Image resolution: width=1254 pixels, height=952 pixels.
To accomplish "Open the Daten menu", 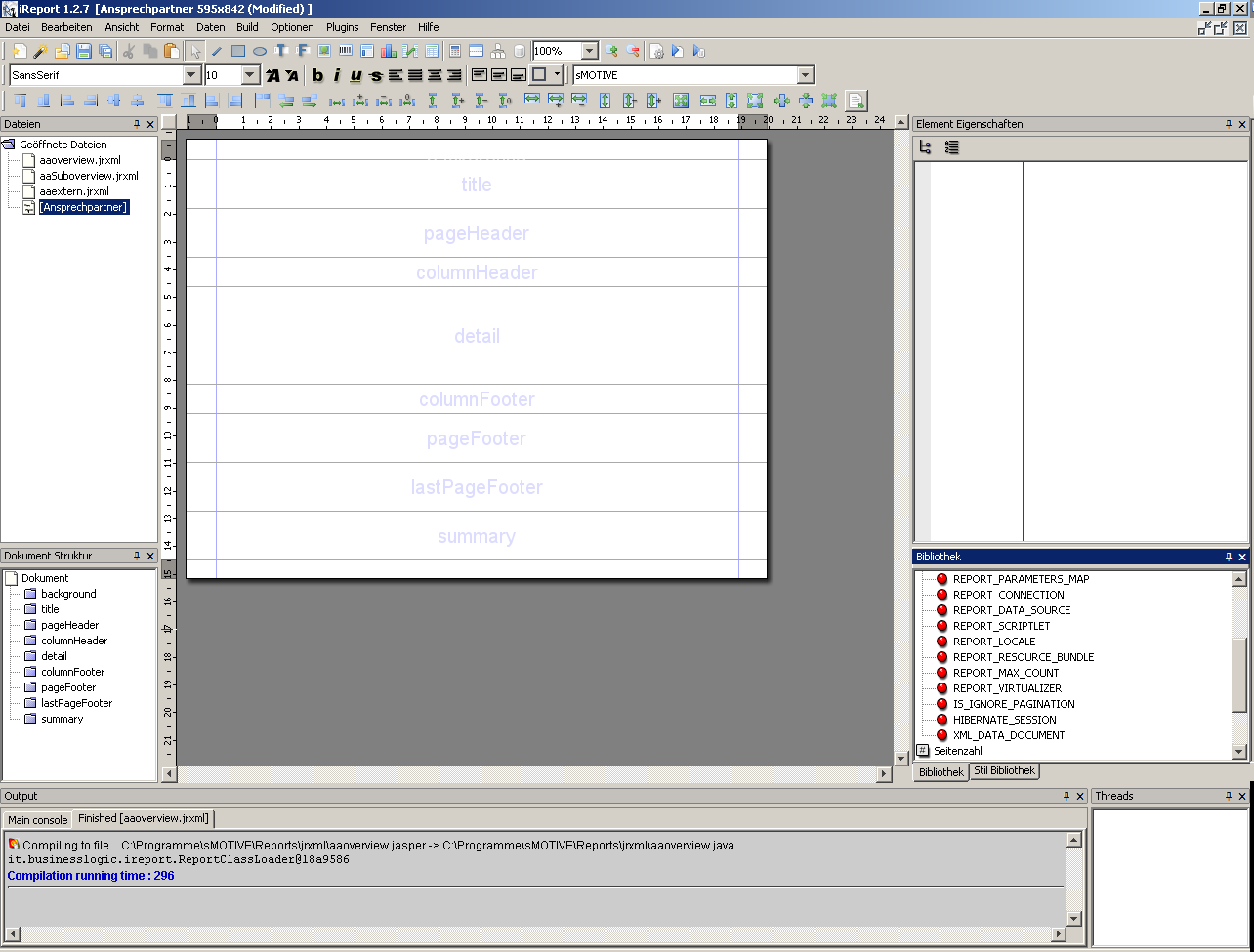I will click(x=210, y=27).
